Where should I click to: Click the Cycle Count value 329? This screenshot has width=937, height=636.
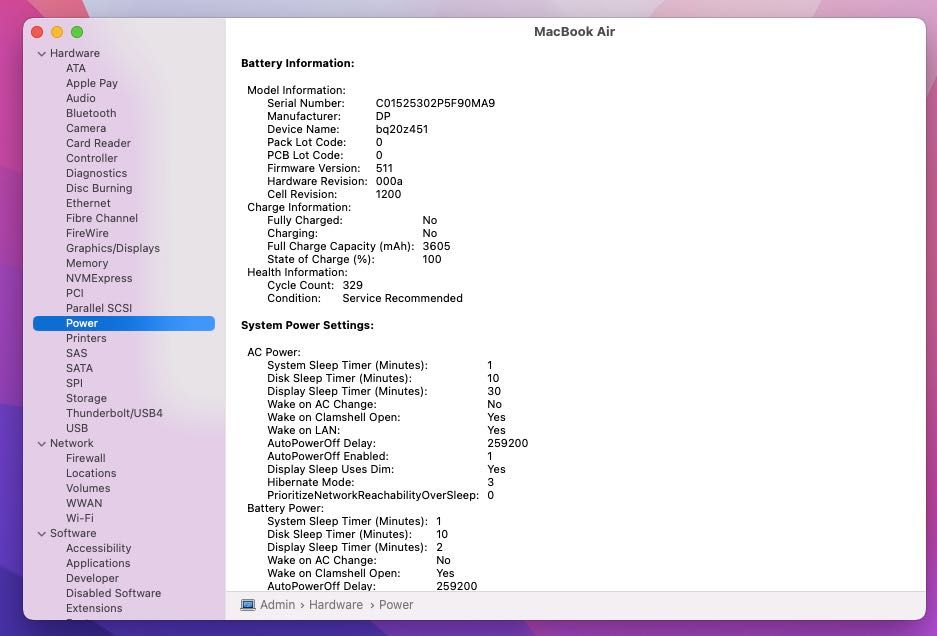(353, 285)
